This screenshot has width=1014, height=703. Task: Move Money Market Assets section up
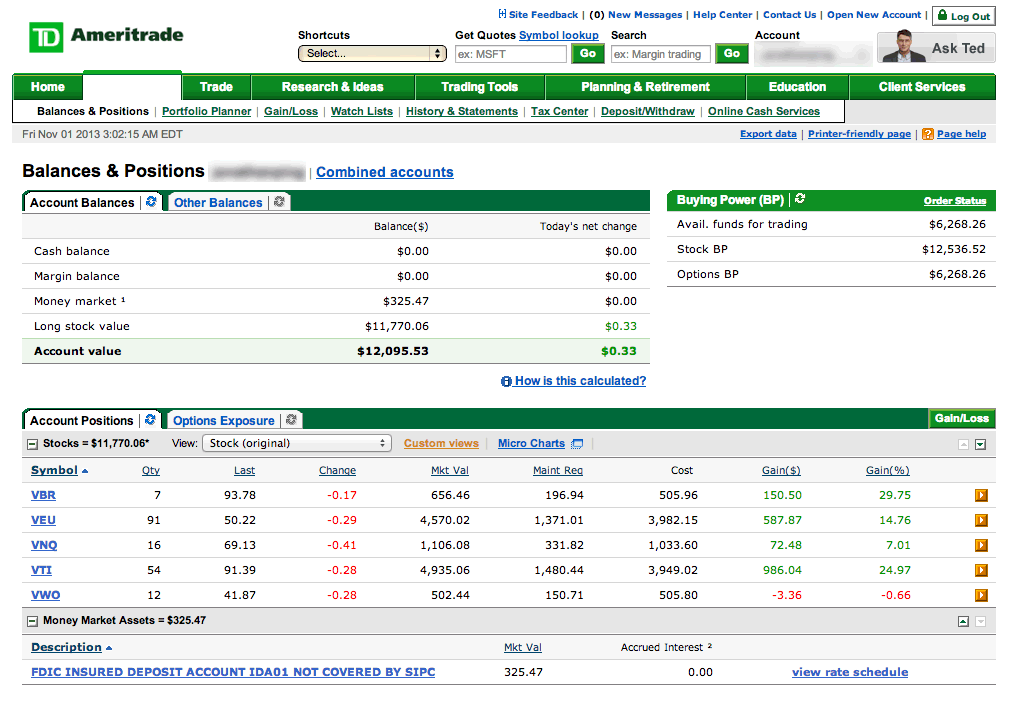click(x=964, y=622)
